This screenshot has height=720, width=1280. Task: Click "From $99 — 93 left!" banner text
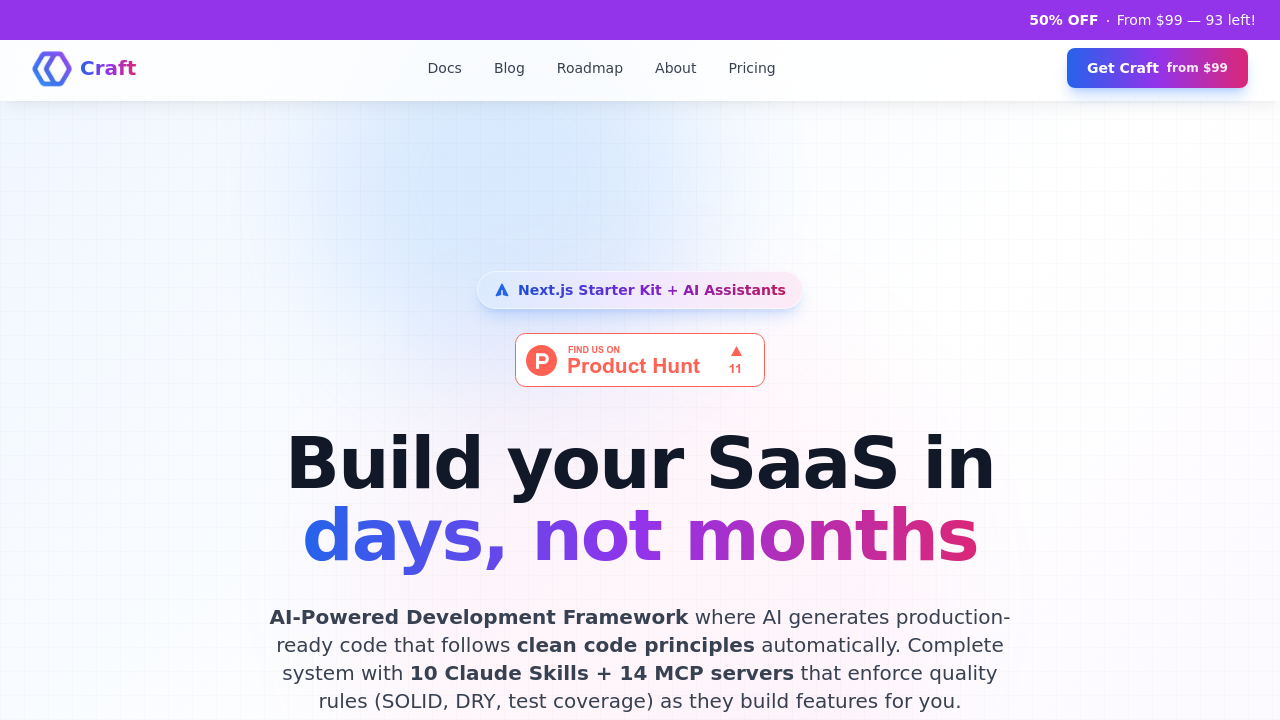pyautogui.click(x=1185, y=20)
